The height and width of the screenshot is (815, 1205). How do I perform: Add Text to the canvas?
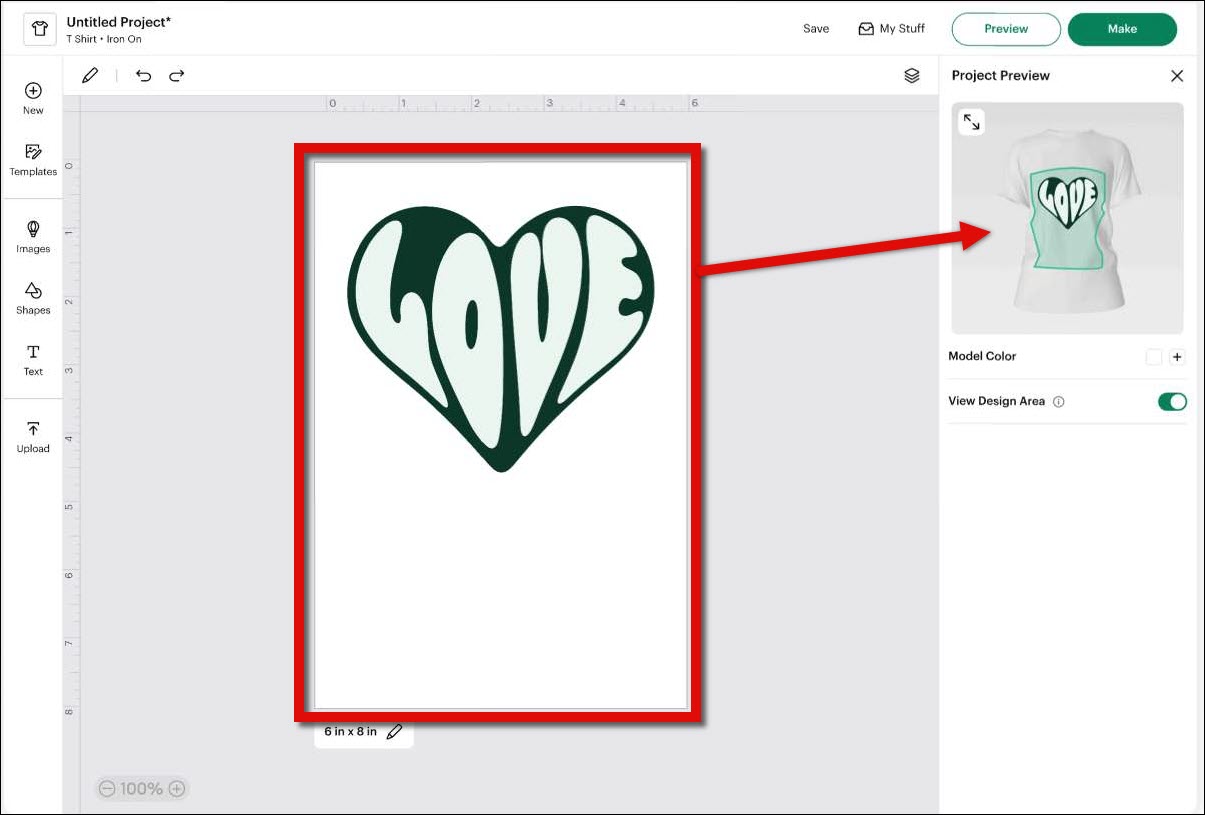click(33, 358)
